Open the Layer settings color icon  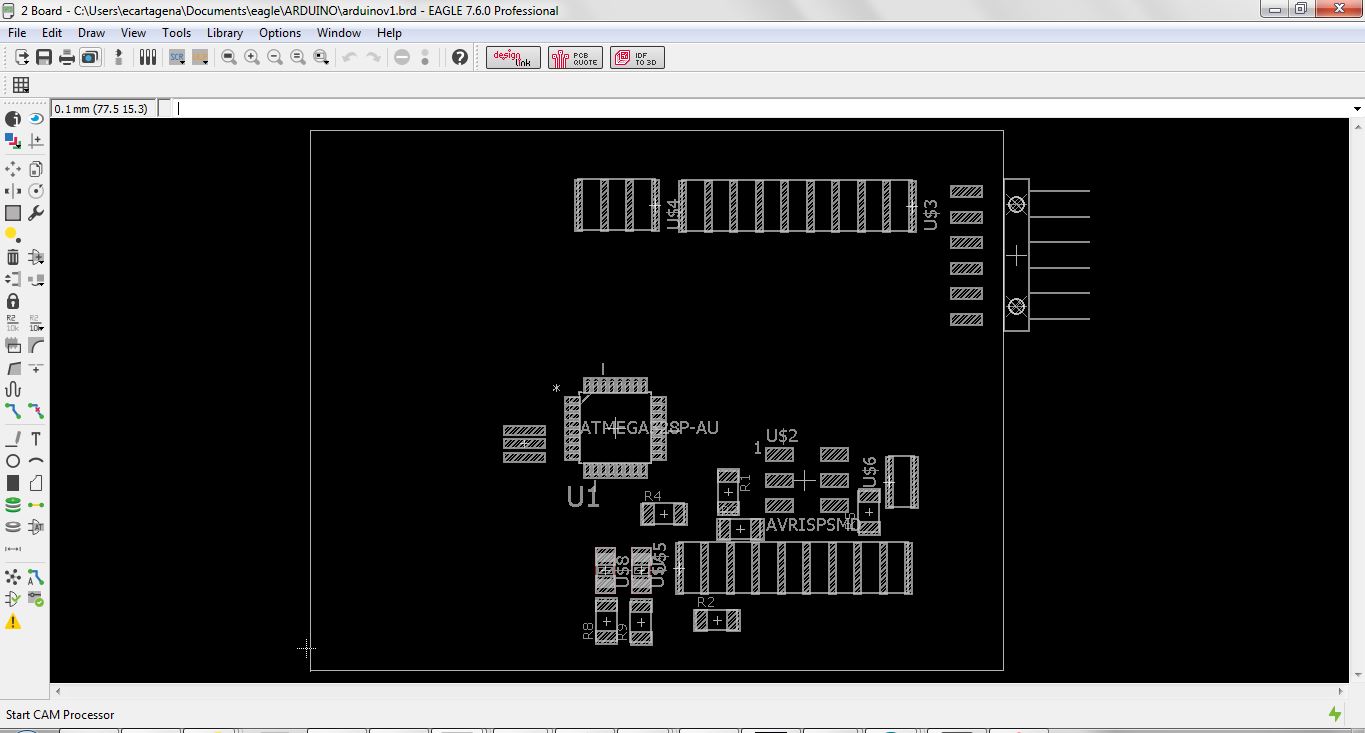13,141
